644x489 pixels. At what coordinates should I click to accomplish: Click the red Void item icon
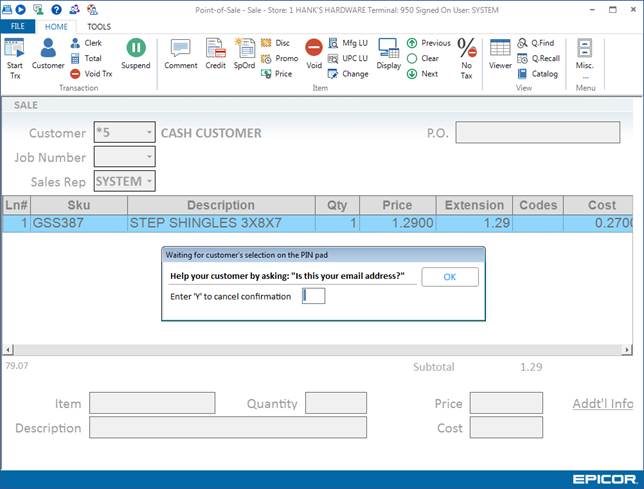(x=314, y=54)
